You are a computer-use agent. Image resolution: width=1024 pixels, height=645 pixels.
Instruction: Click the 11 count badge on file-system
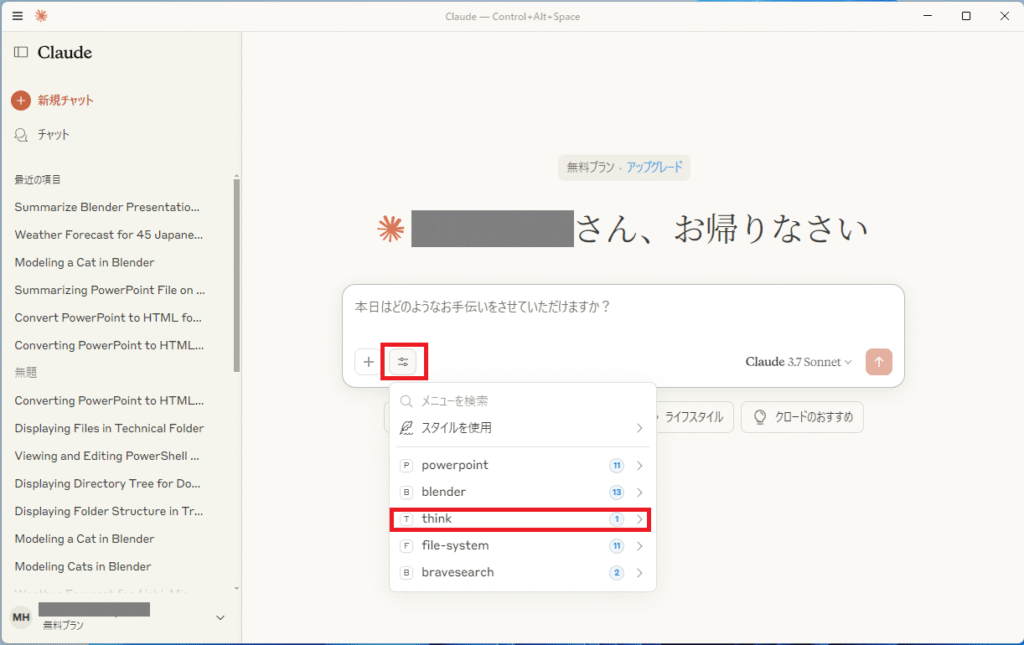(x=616, y=546)
